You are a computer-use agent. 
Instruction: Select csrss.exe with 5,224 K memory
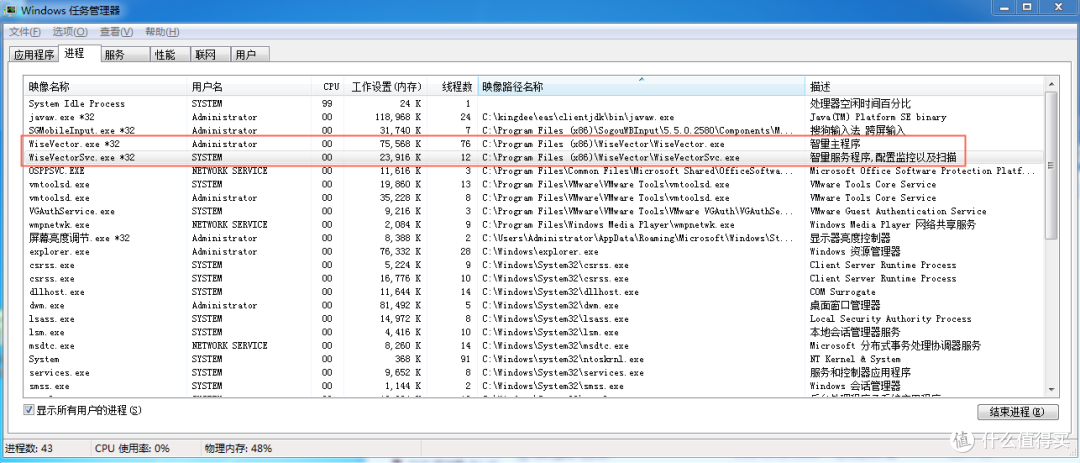tap(534, 265)
